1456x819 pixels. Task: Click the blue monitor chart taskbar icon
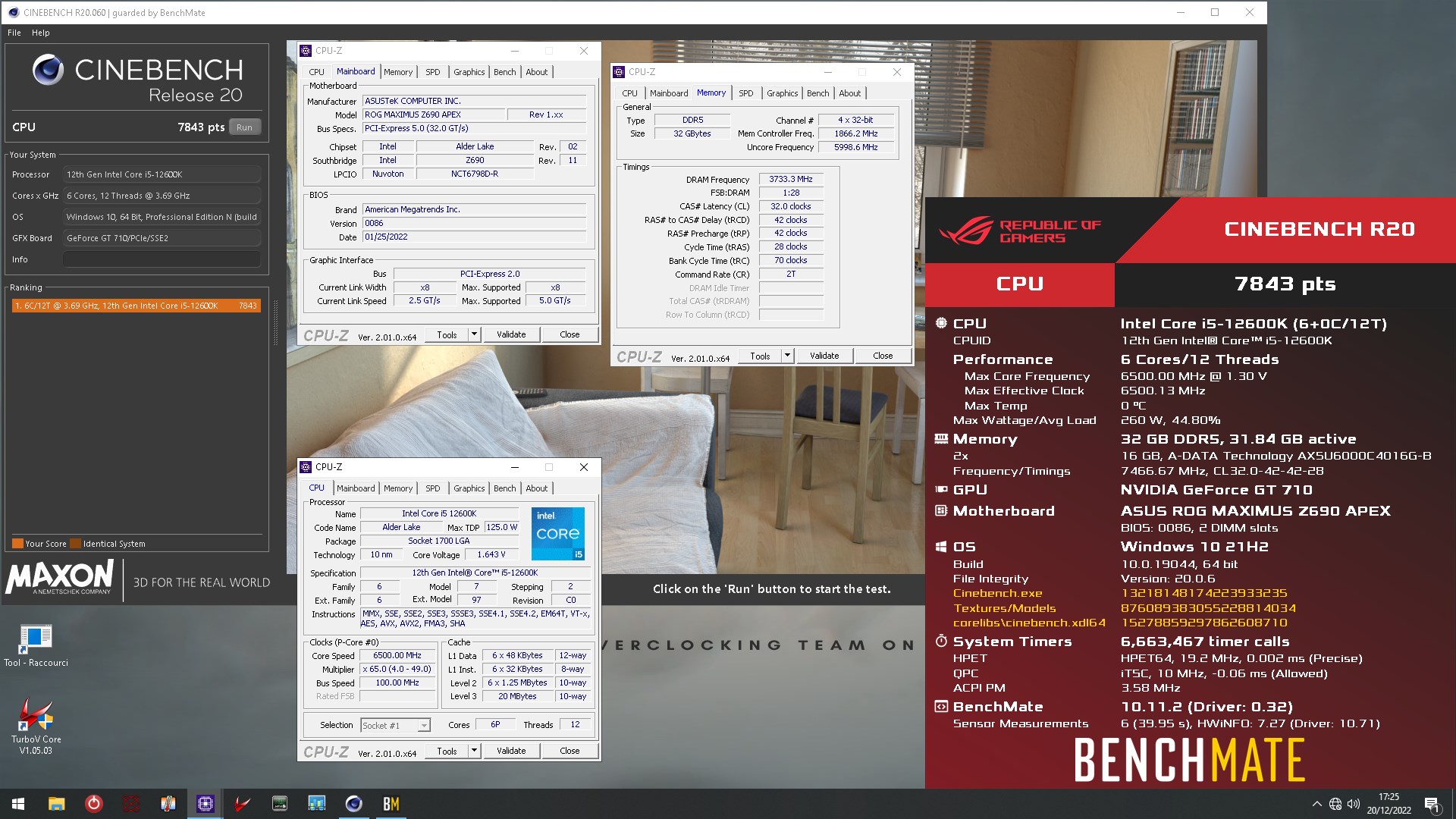[316, 804]
